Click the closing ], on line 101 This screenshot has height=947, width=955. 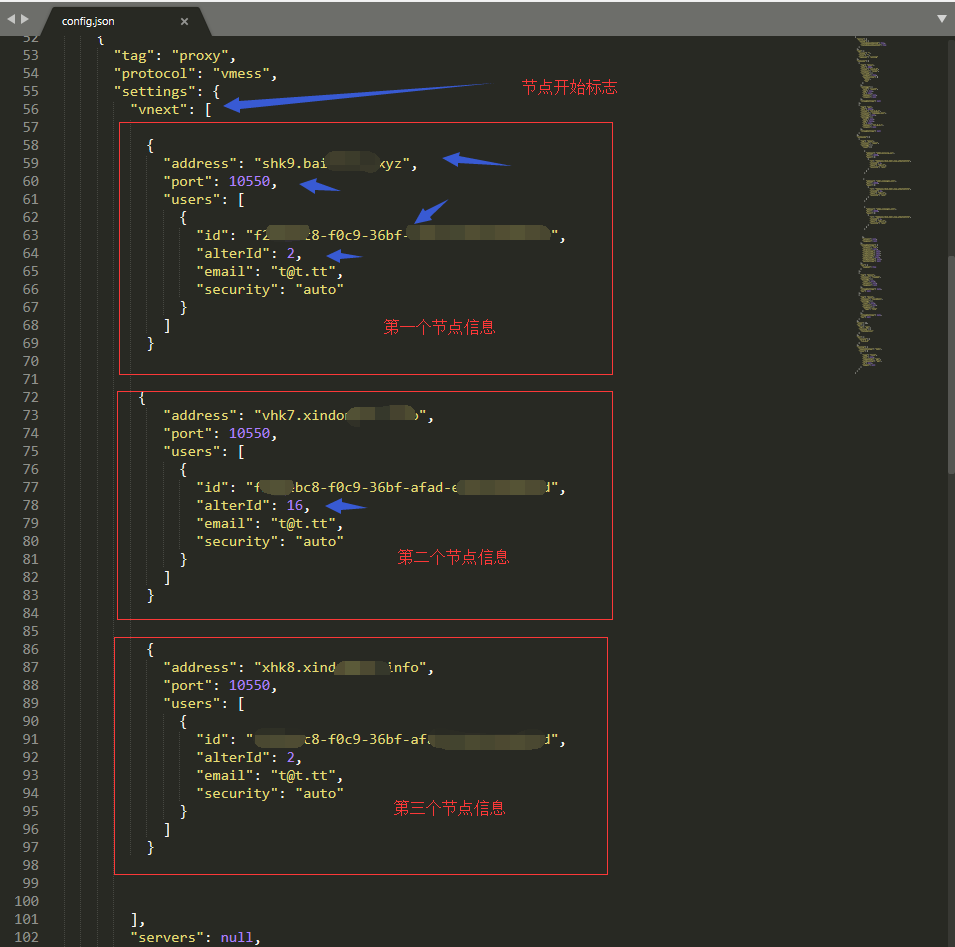[x=138, y=920]
